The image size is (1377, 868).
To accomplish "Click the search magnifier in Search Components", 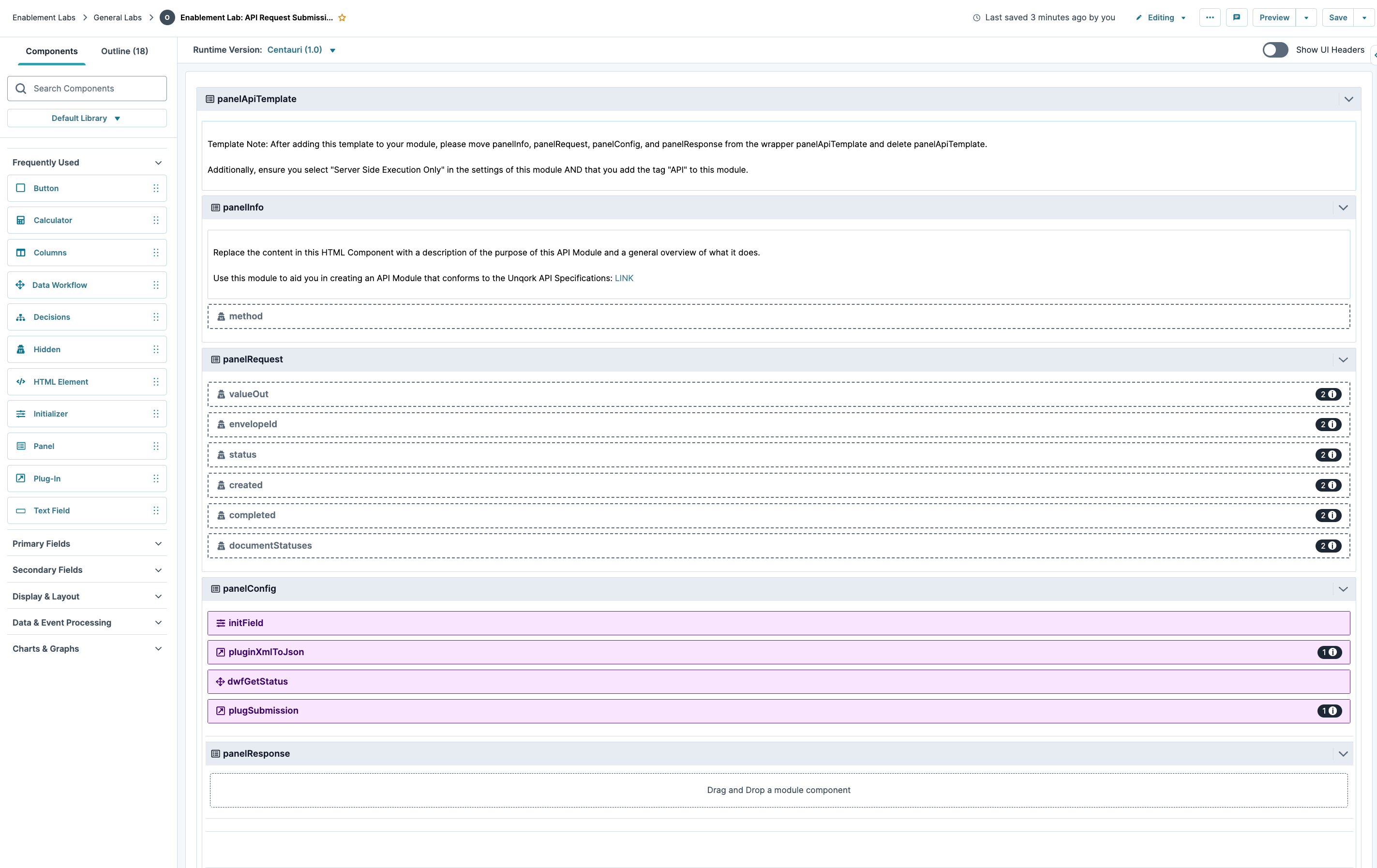I will (x=21, y=88).
